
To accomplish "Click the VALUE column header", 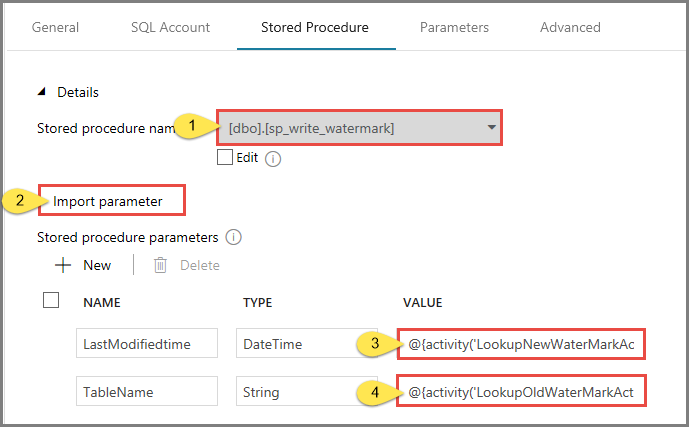I will (423, 303).
